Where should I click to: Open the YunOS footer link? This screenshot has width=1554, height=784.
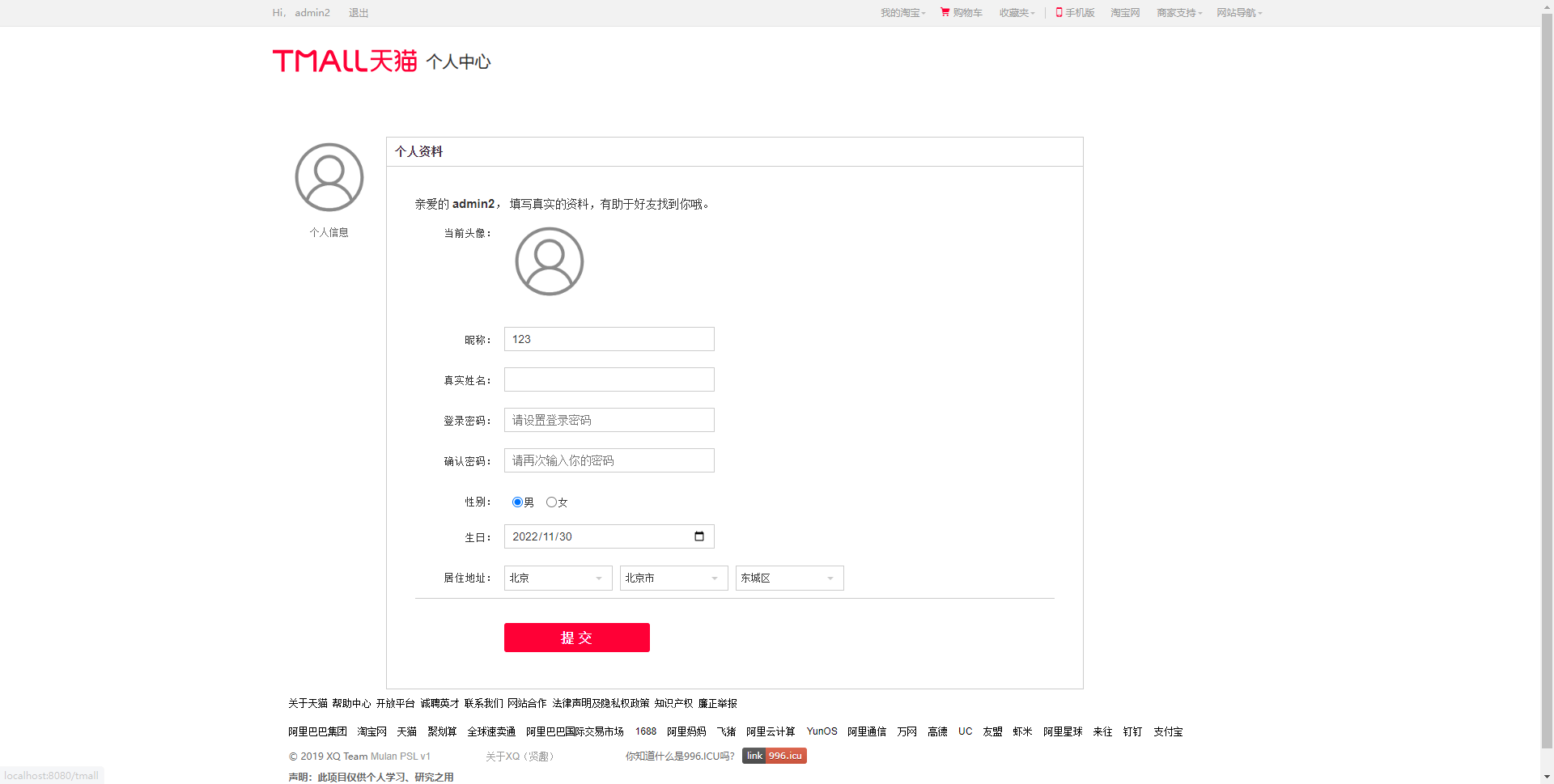tap(822, 731)
